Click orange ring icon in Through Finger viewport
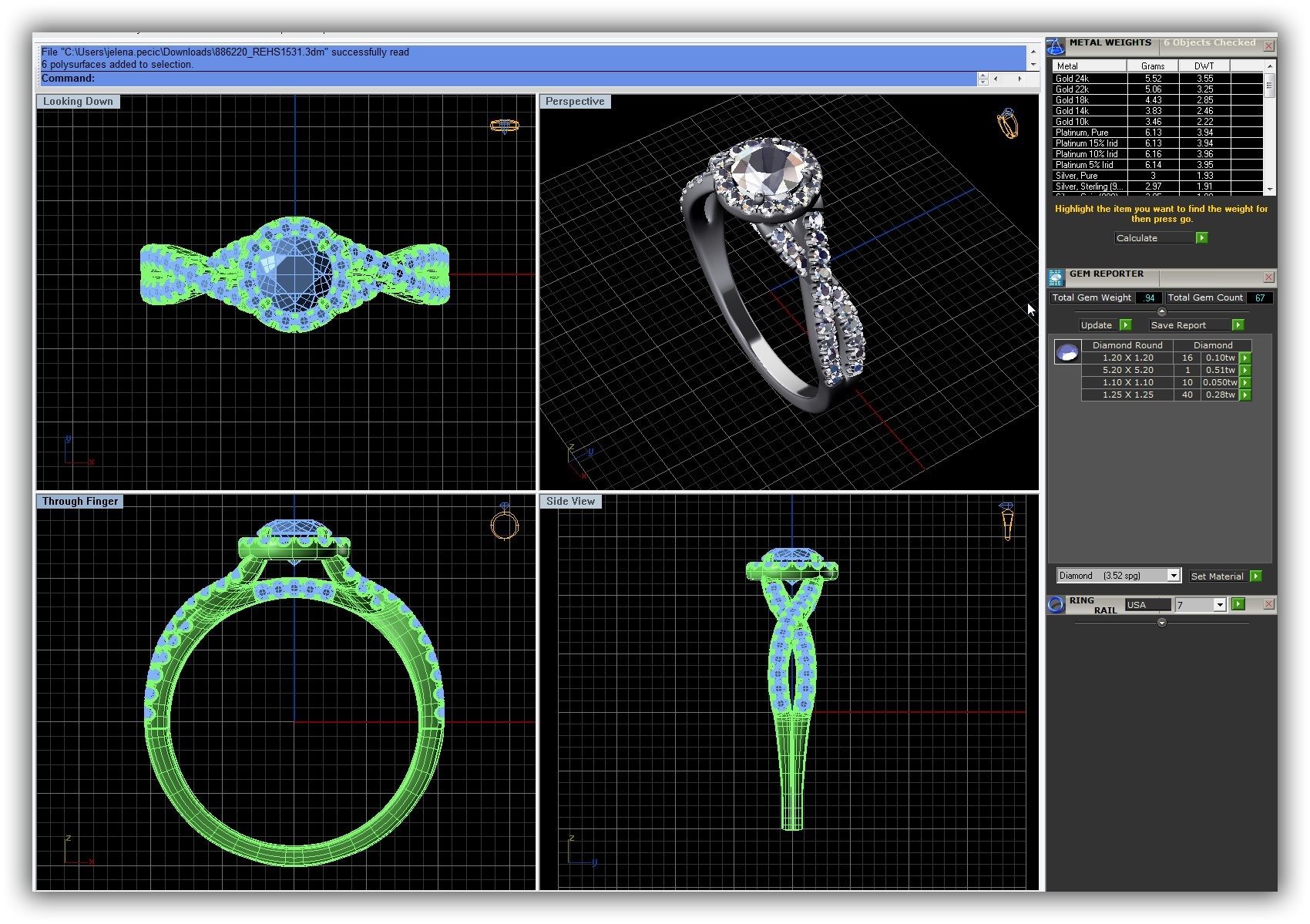1310x924 pixels. click(505, 523)
